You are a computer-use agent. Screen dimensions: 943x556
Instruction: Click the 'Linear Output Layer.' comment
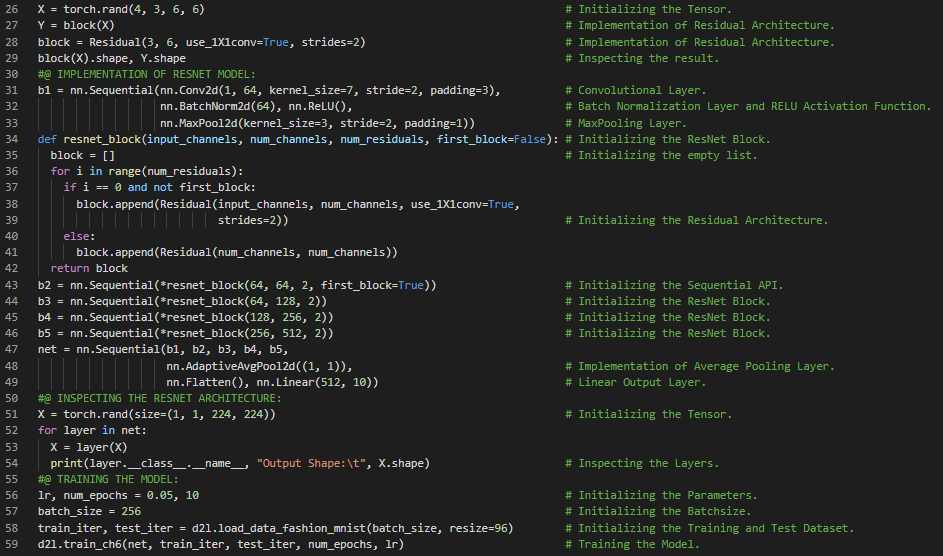pyautogui.click(x=641, y=382)
